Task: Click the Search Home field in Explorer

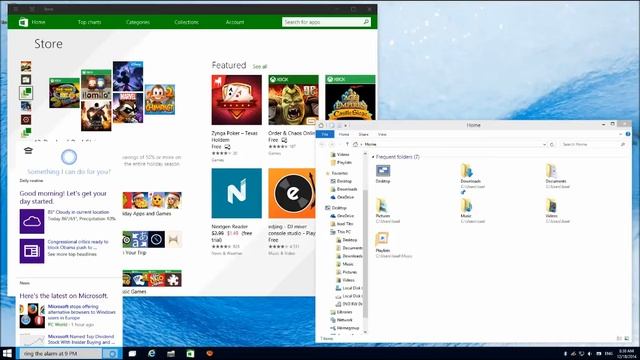Action: pyautogui.click(x=593, y=144)
